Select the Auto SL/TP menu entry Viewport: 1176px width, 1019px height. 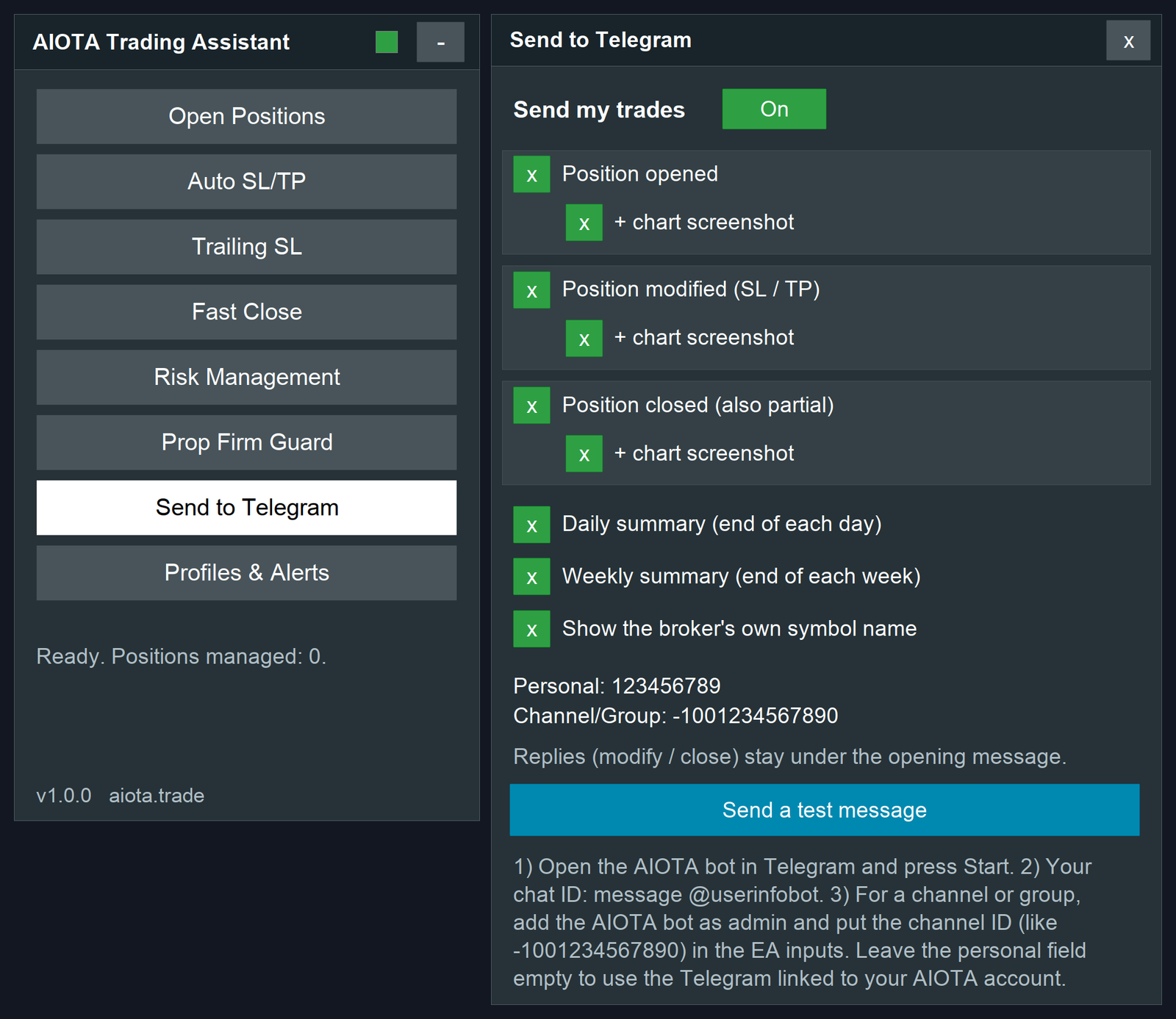246,181
